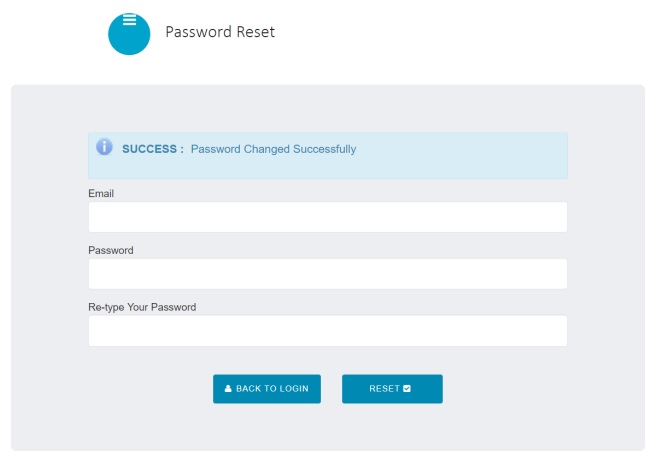
Task: Click the Password field label
Action: click(x=111, y=250)
